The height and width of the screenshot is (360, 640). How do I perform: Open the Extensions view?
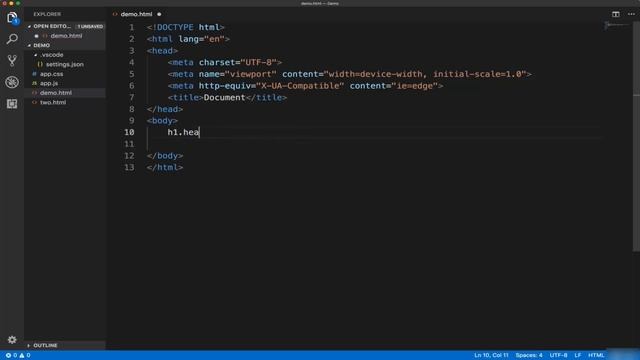[12, 104]
